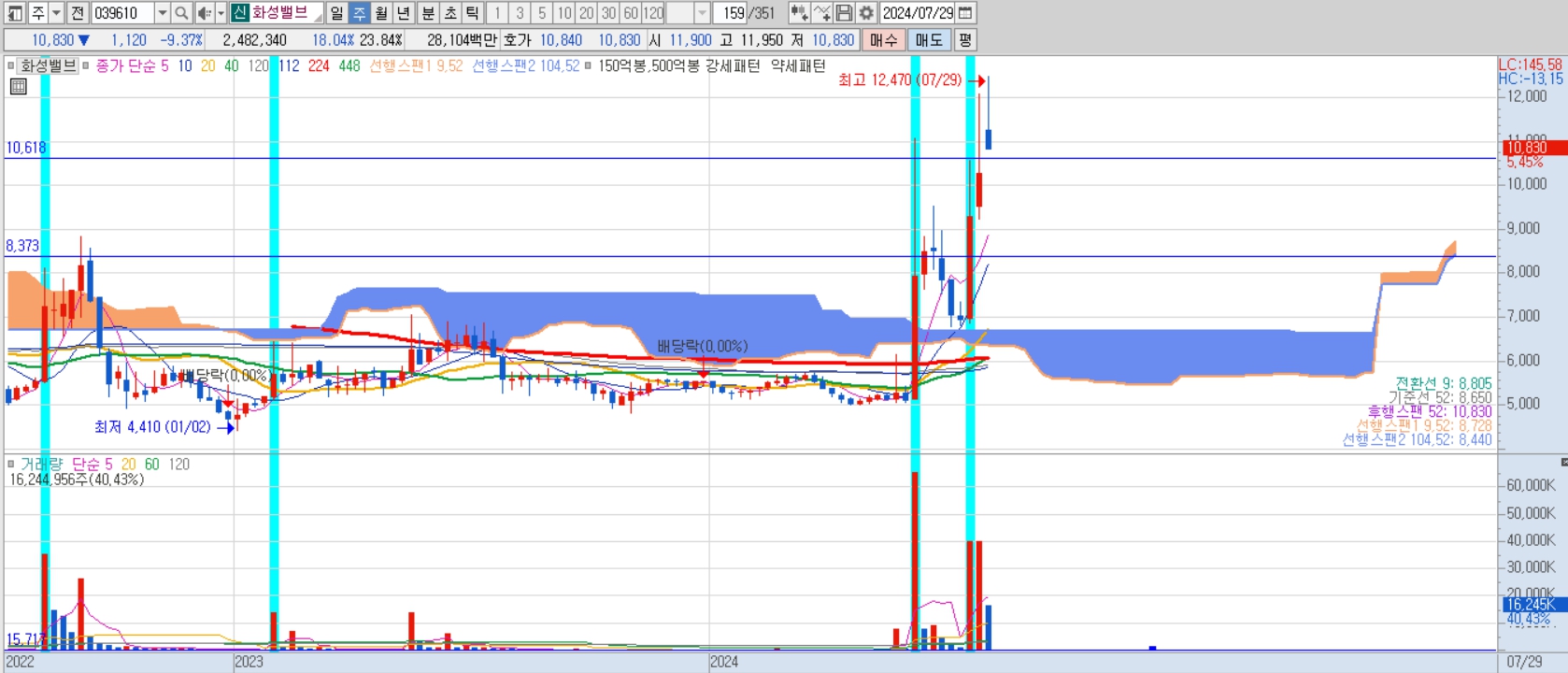The height and width of the screenshot is (673, 1568).
Task: Select the 60 interval button
Action: (631, 13)
